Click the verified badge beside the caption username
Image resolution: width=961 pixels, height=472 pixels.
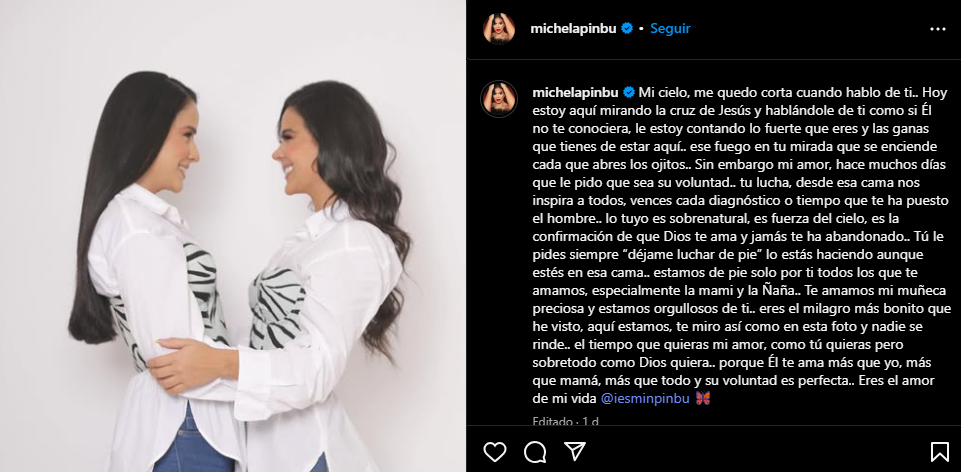coord(628,93)
